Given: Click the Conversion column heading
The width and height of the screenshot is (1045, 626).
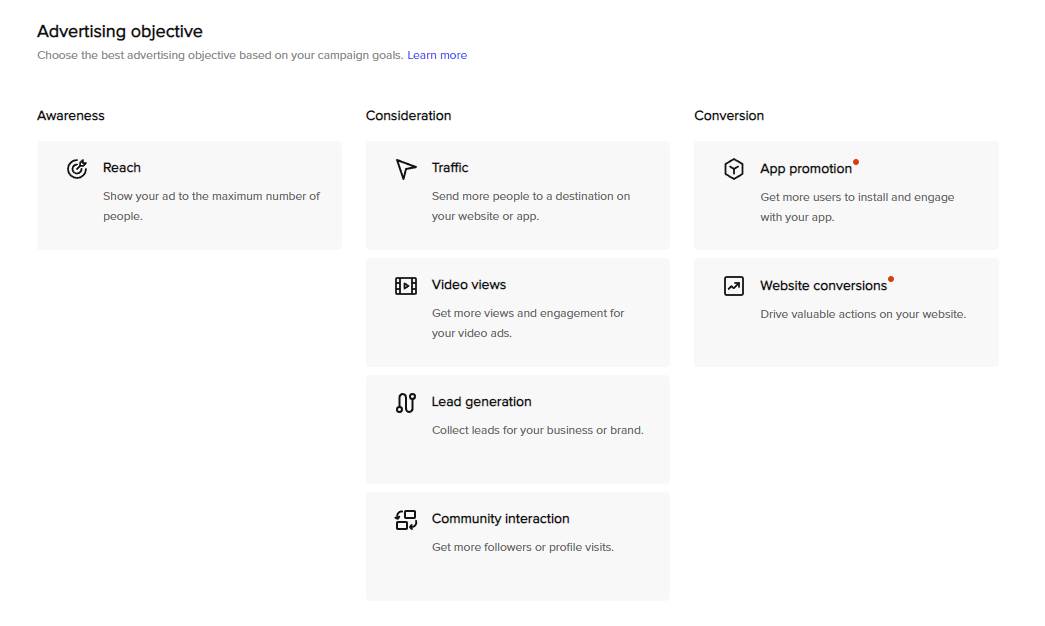Looking at the screenshot, I should [x=729, y=115].
